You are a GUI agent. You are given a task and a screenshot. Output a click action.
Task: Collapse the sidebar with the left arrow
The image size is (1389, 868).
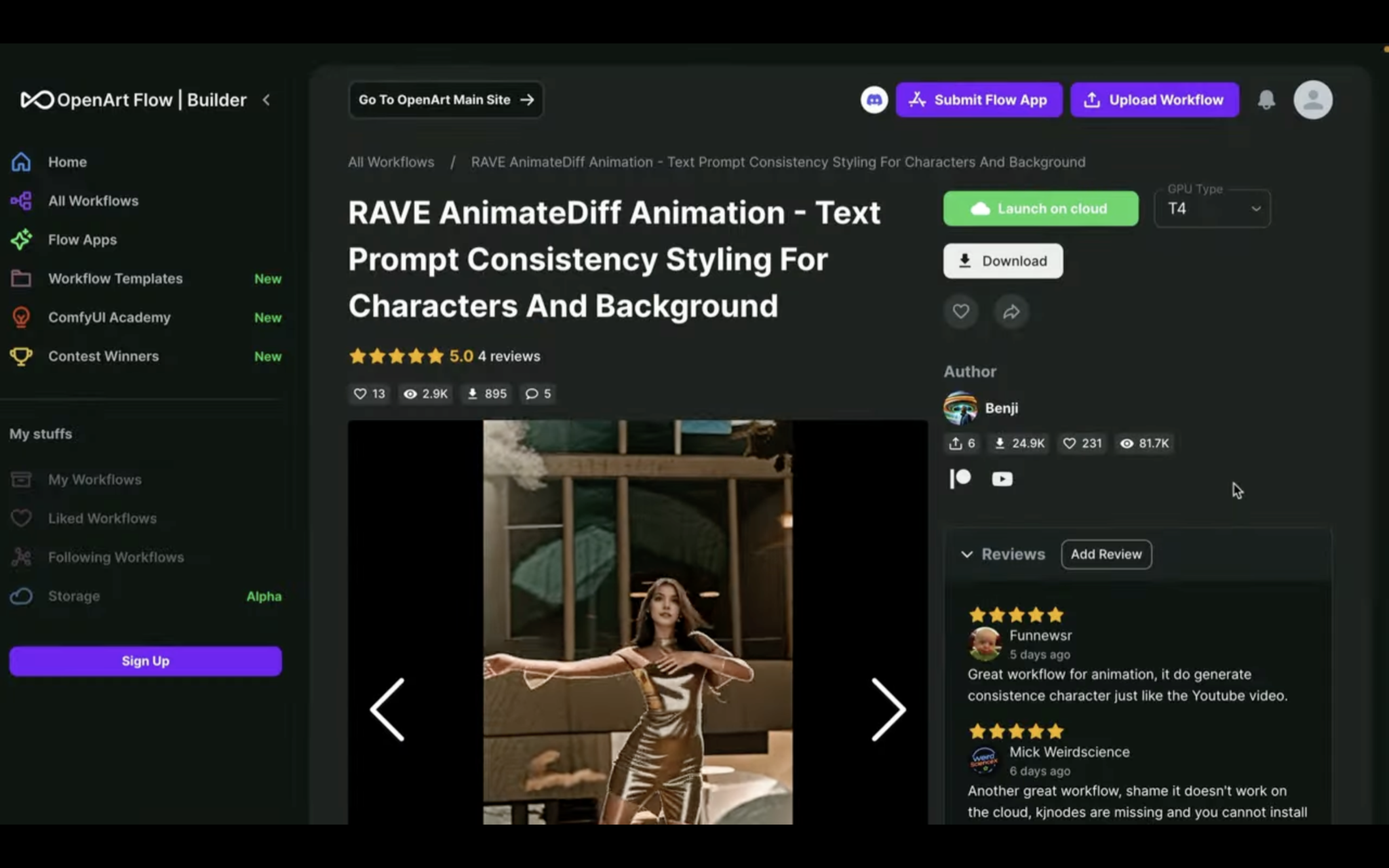[x=266, y=100]
